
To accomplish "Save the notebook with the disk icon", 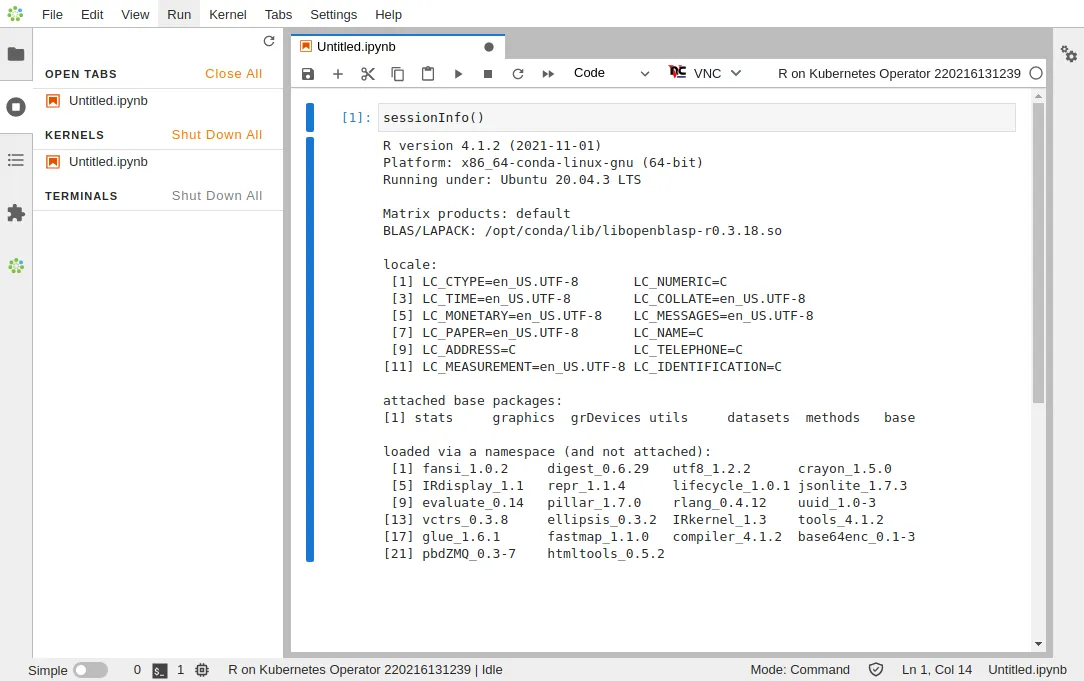I will coord(308,74).
